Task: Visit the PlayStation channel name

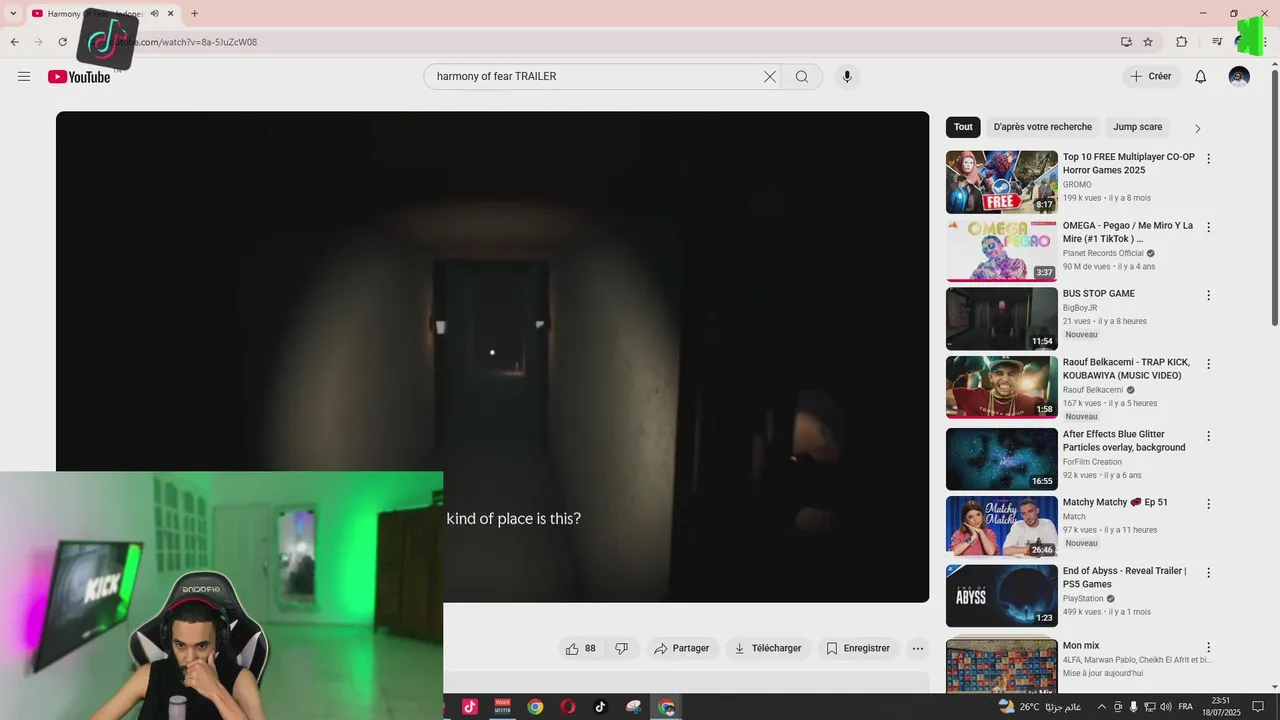Action: (1083, 598)
